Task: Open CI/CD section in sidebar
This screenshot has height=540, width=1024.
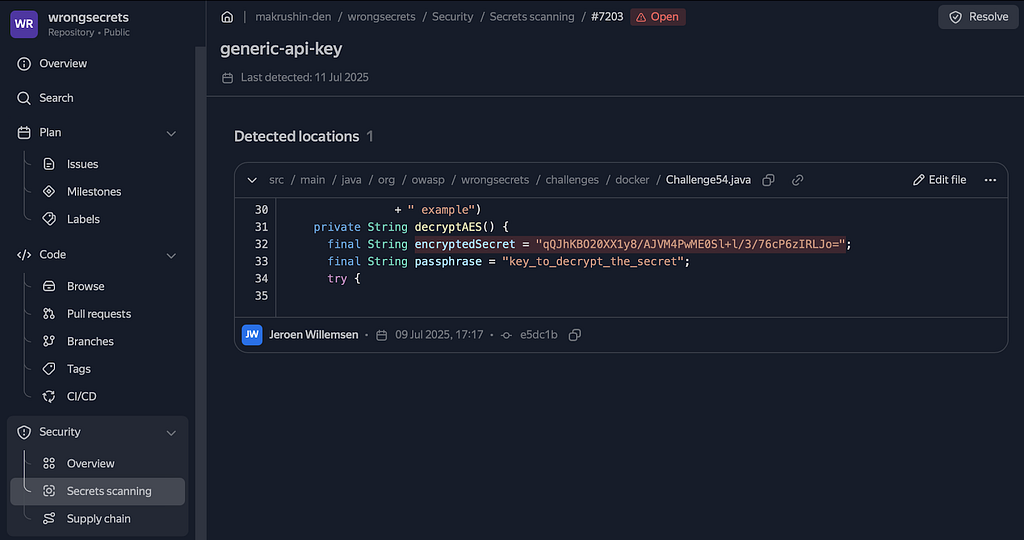Action: pos(81,396)
